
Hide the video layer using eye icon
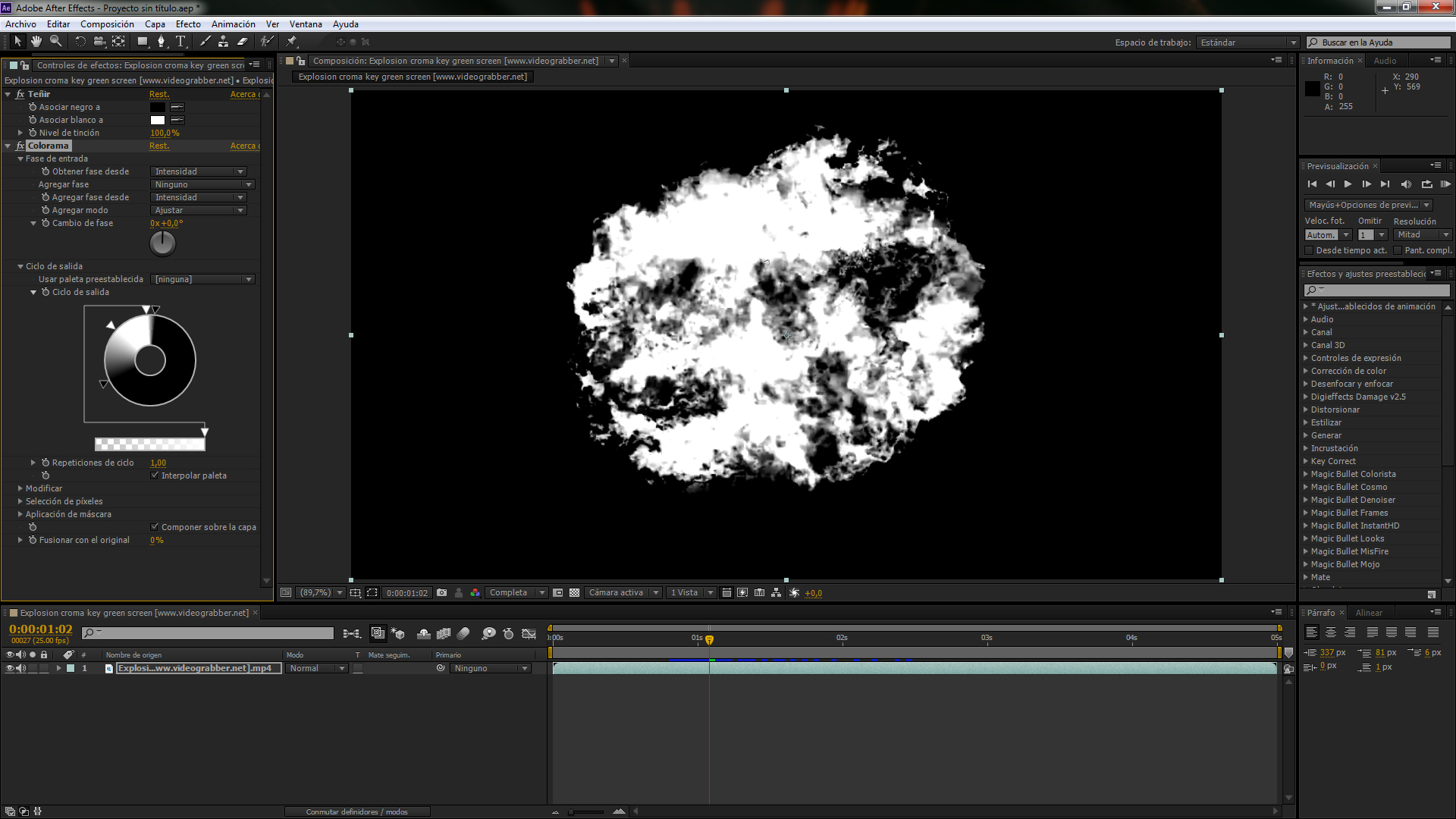10,669
